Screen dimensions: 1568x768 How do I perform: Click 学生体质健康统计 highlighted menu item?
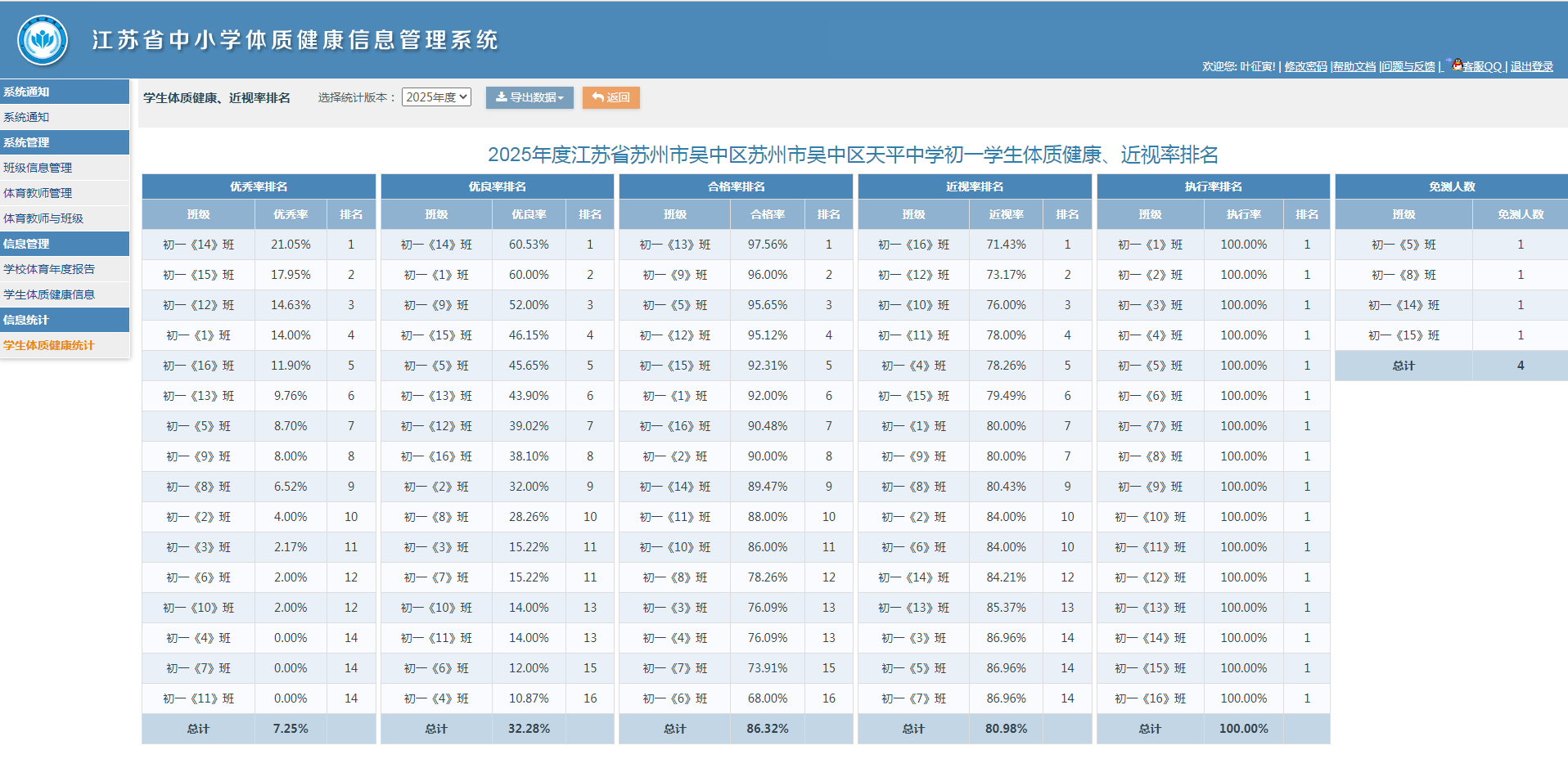(49, 345)
